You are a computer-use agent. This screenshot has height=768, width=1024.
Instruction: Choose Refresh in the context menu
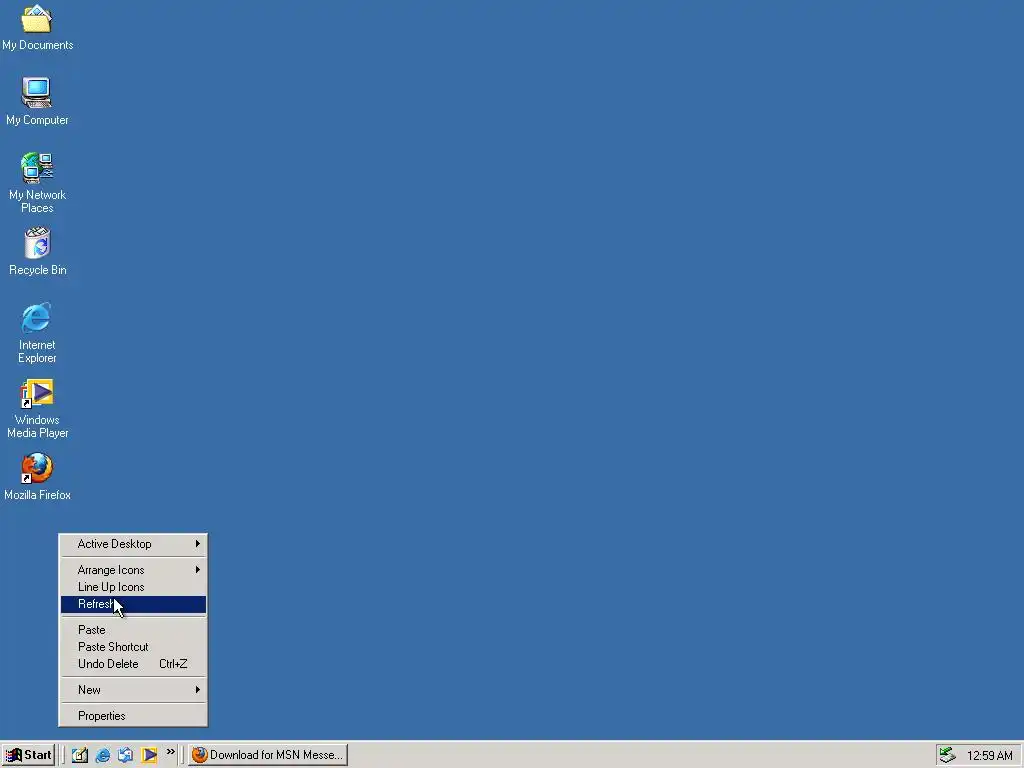click(133, 604)
